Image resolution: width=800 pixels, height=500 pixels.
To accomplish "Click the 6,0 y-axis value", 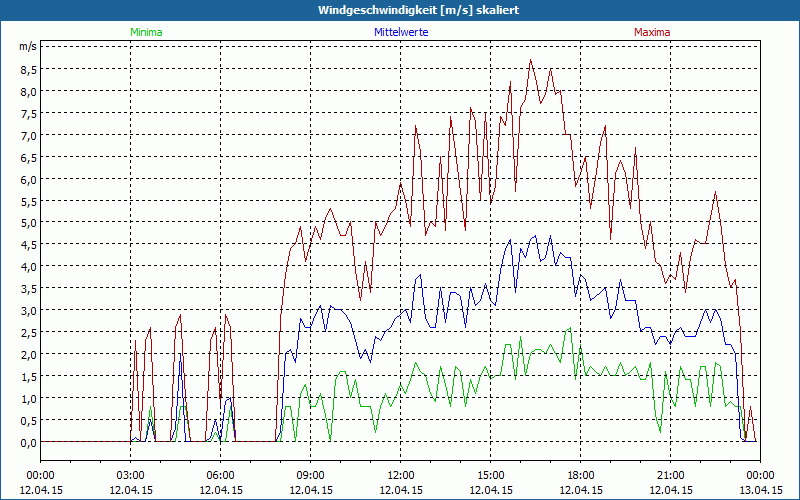I will 29,180.
